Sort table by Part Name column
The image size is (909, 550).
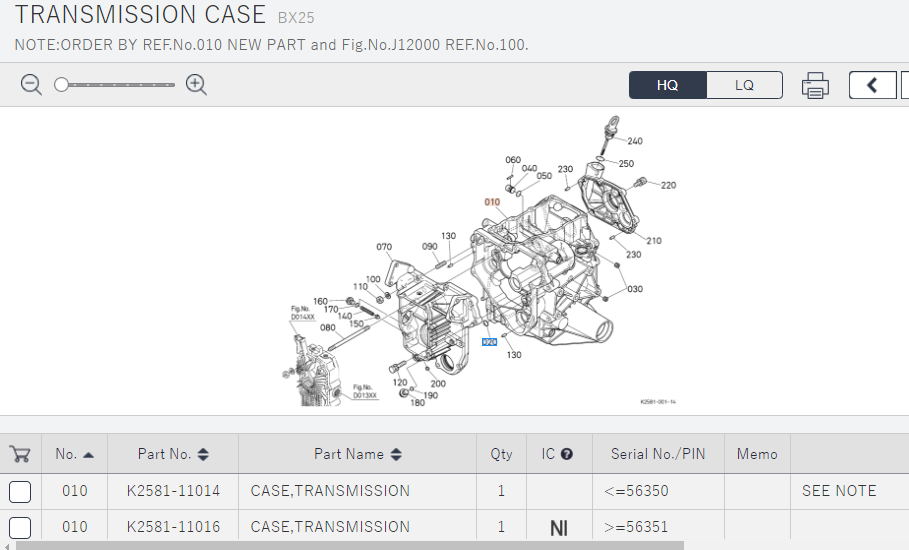(x=358, y=454)
